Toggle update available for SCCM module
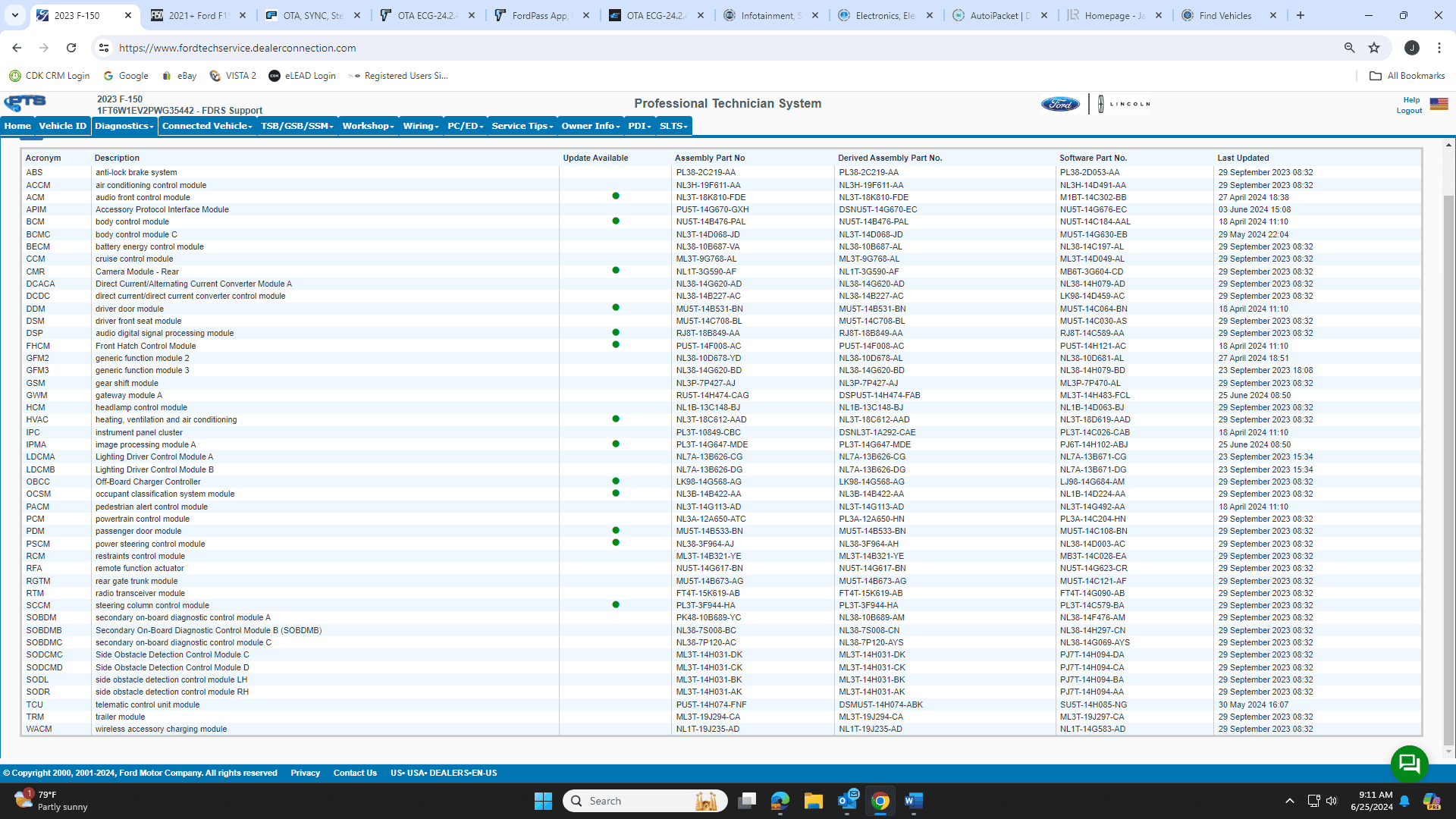The height and width of the screenshot is (819, 1456). (617, 605)
